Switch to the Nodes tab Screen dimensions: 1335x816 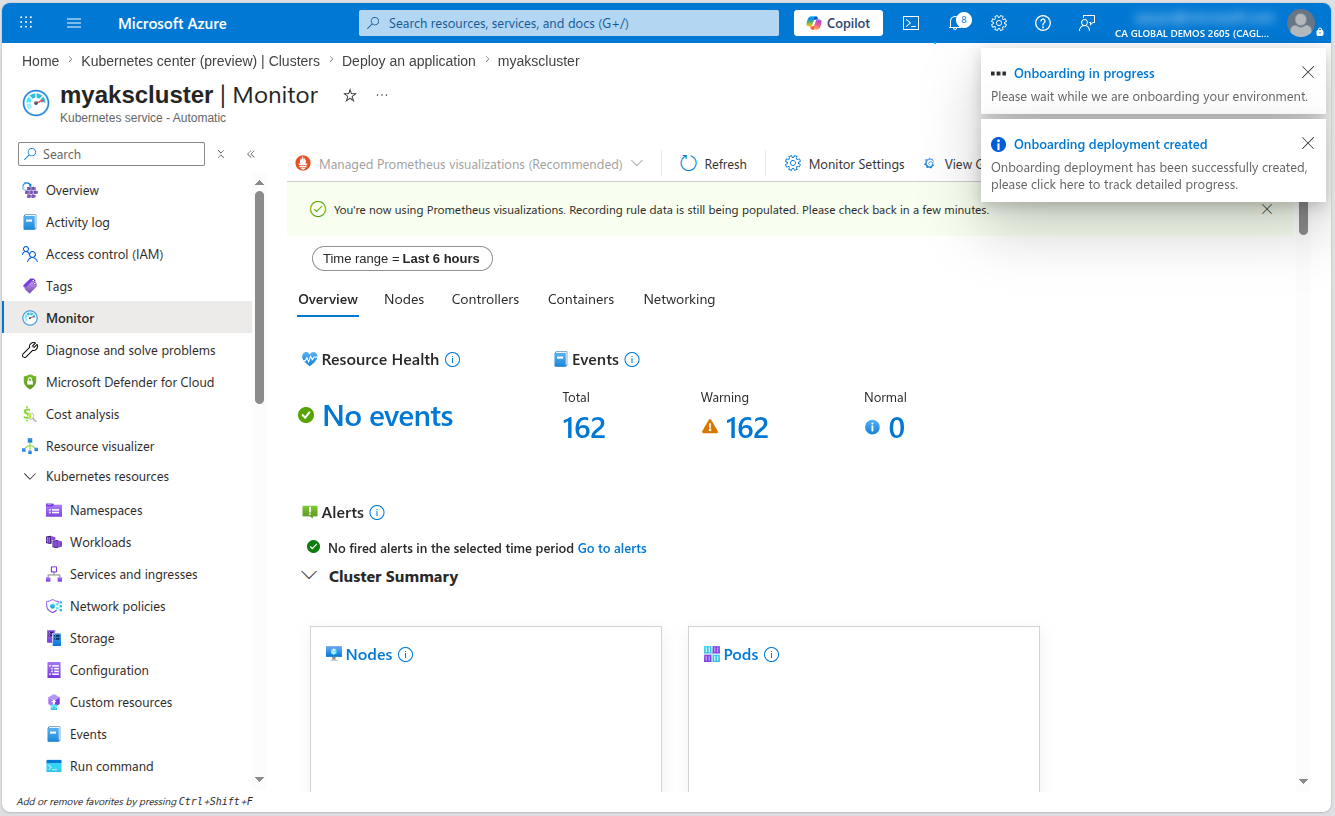(404, 299)
